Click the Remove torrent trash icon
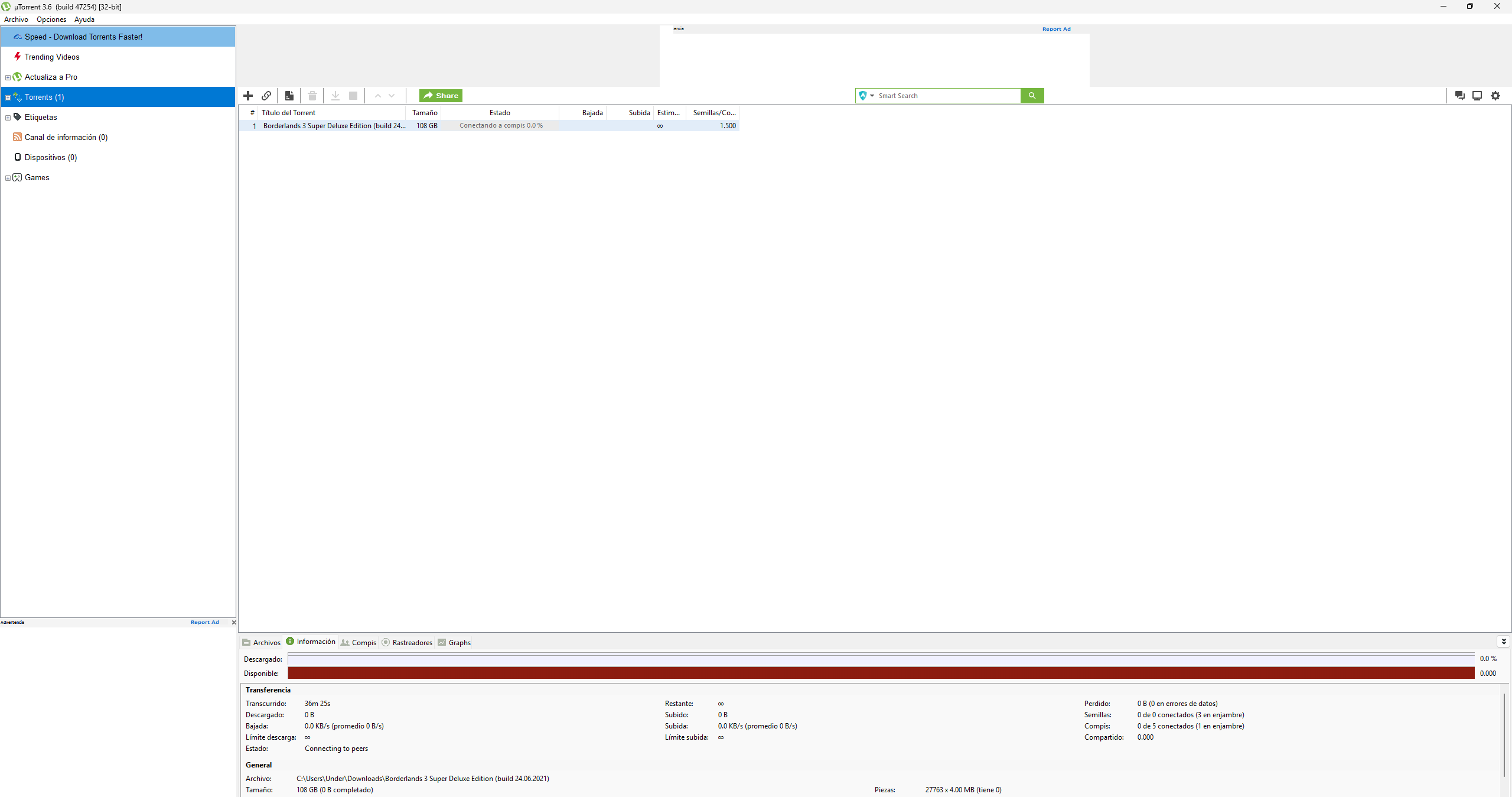 pyautogui.click(x=312, y=96)
